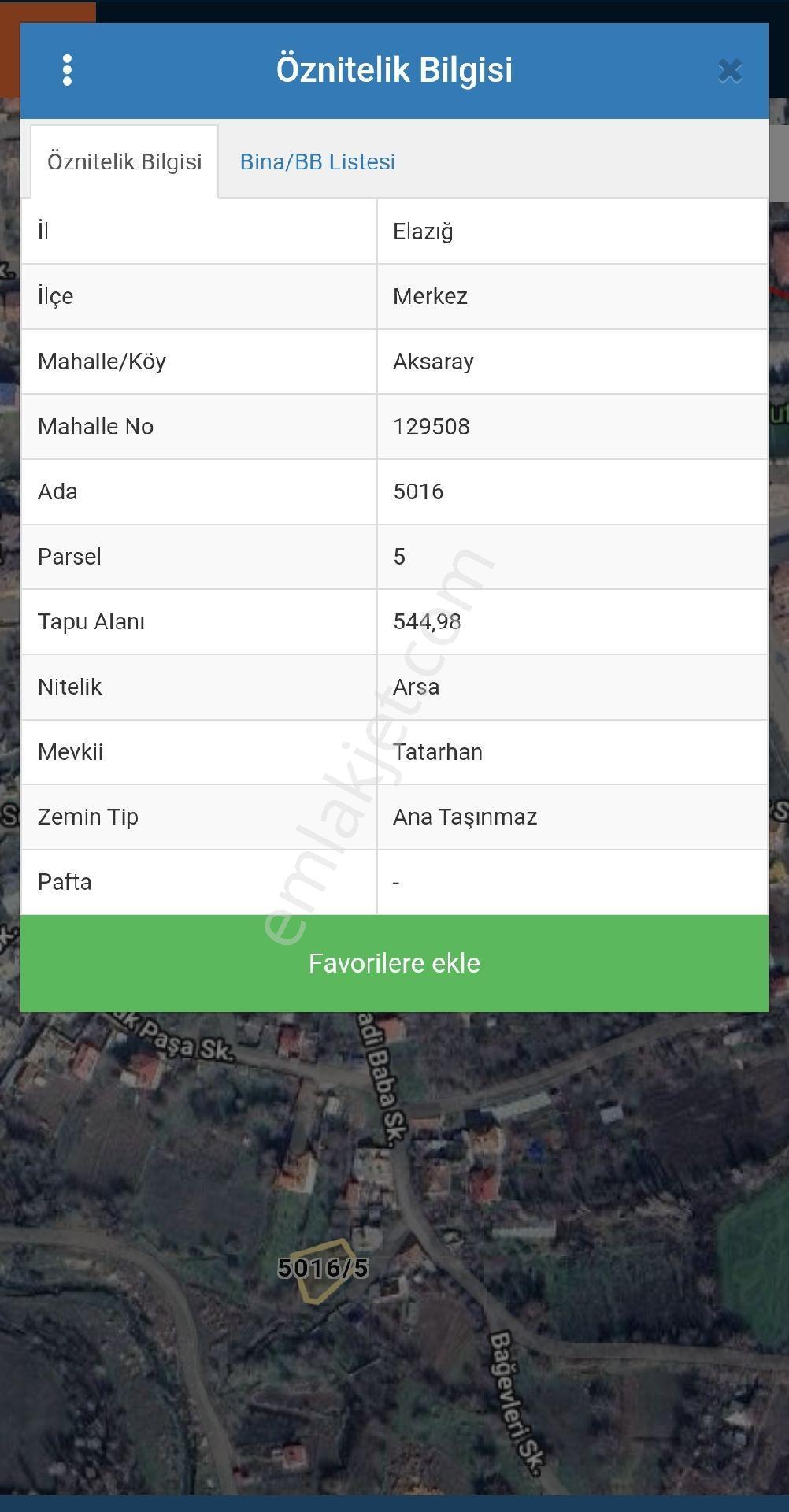Open the three-dot options menu
Viewport: 789px width, 1512px height.
(x=67, y=70)
